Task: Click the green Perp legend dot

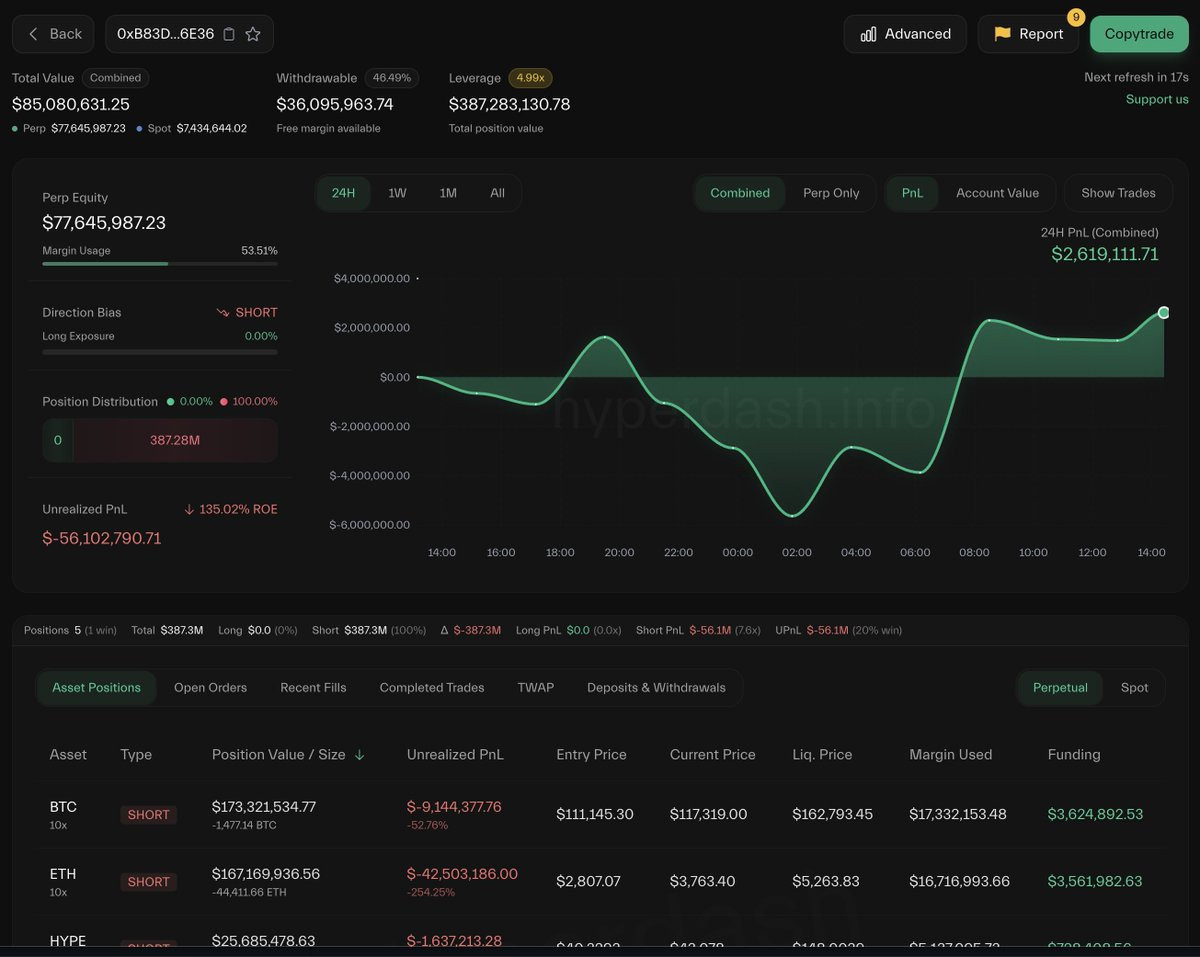Action: [x=15, y=128]
